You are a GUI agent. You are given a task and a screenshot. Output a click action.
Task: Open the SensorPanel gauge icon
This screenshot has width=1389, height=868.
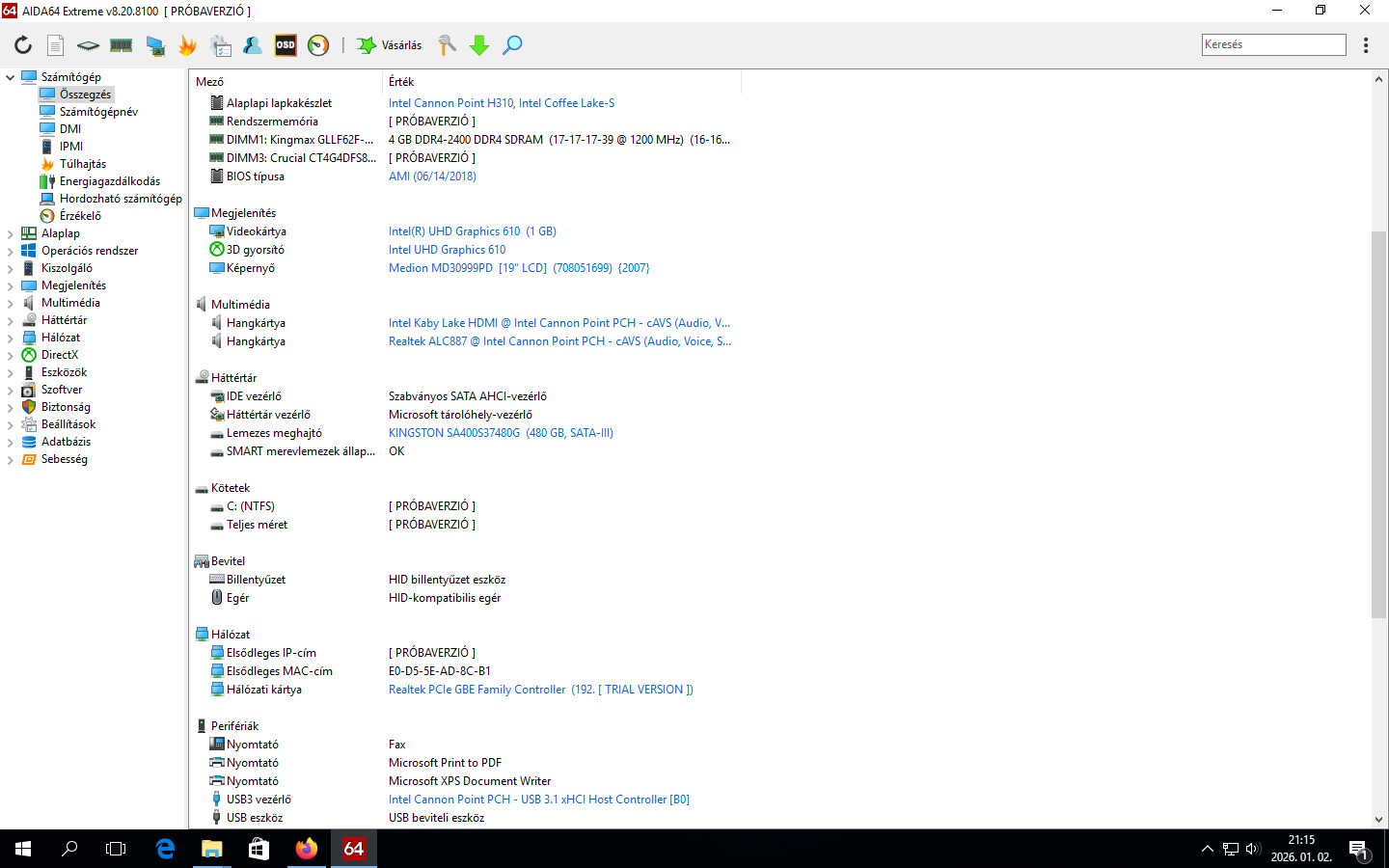click(x=318, y=44)
